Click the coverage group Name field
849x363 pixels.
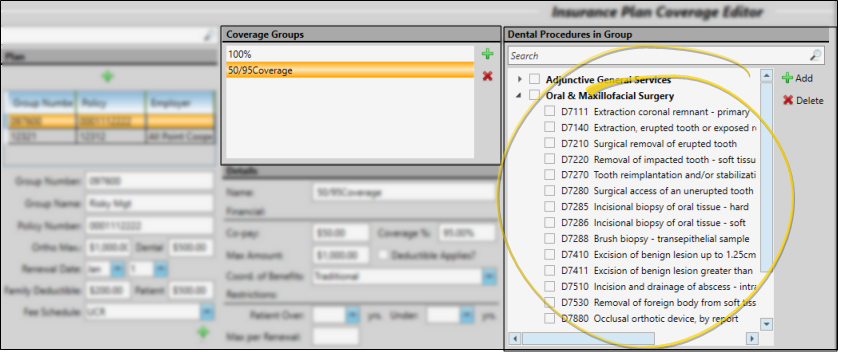pyautogui.click(x=404, y=192)
